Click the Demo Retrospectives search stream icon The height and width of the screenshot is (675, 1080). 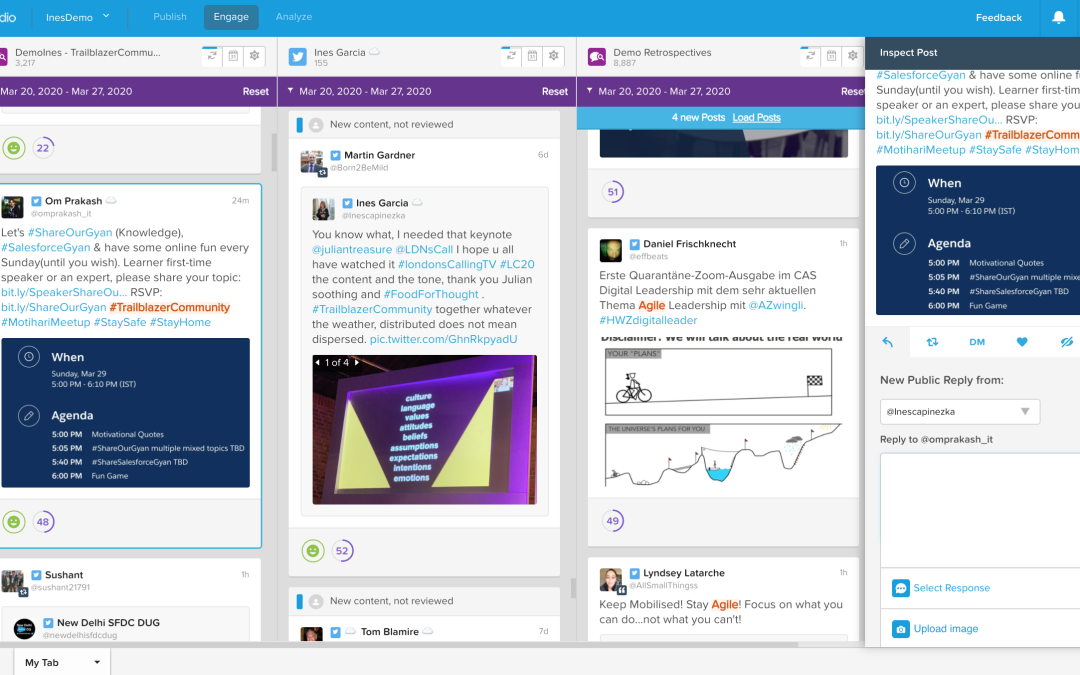596,56
